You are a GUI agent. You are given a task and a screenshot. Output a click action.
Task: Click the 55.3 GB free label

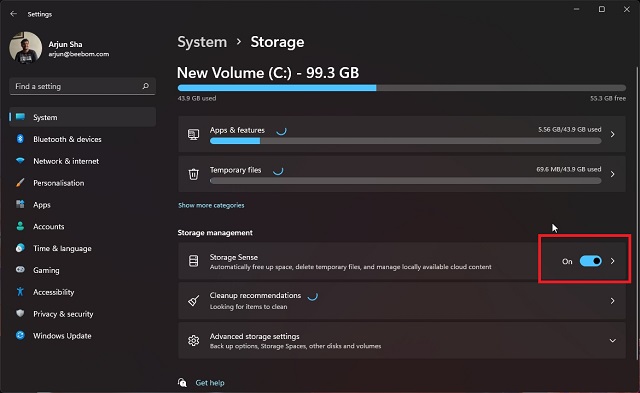pos(608,98)
